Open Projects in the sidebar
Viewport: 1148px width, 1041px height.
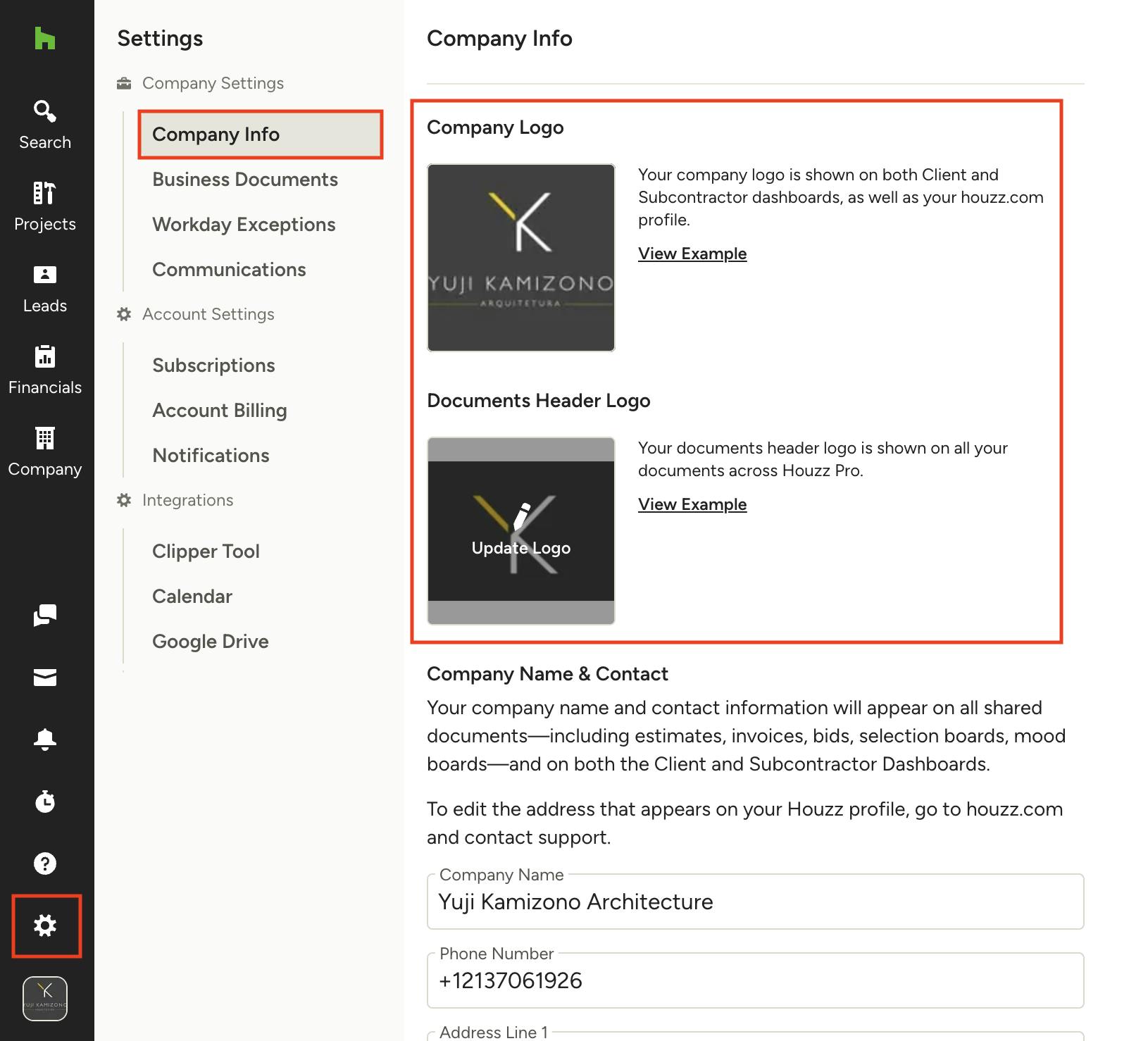point(45,206)
